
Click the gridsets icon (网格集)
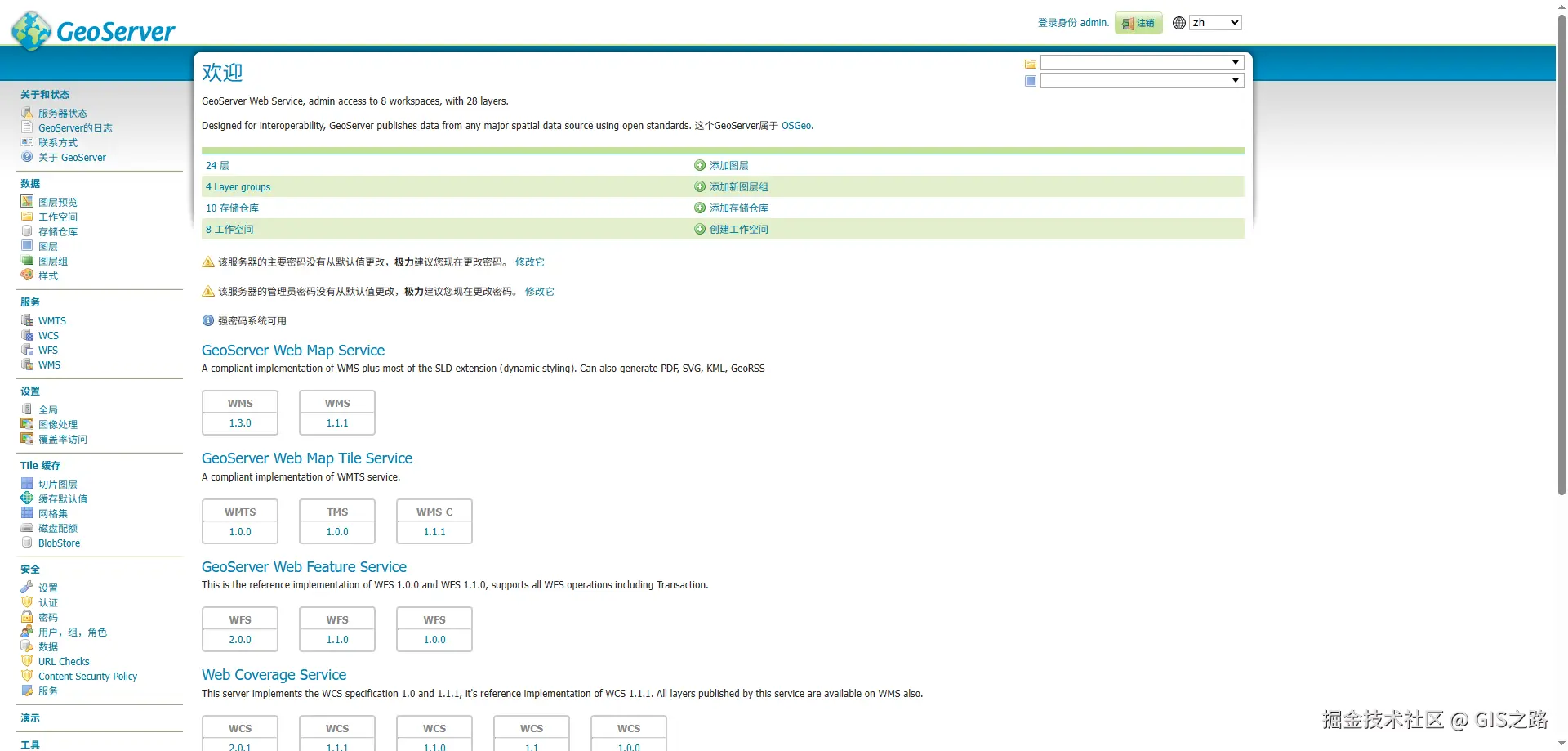click(27, 513)
